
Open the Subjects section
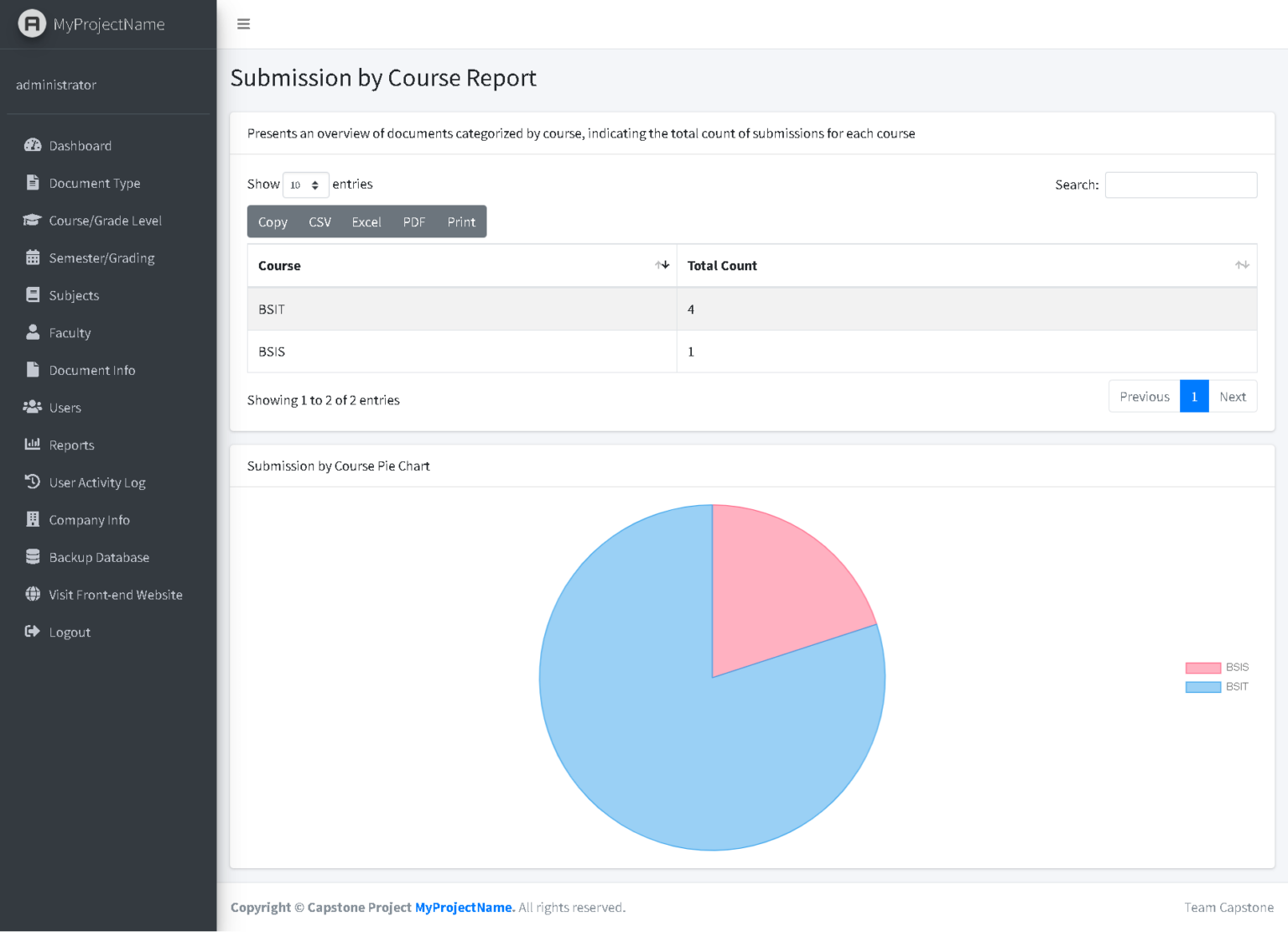(x=32, y=294)
